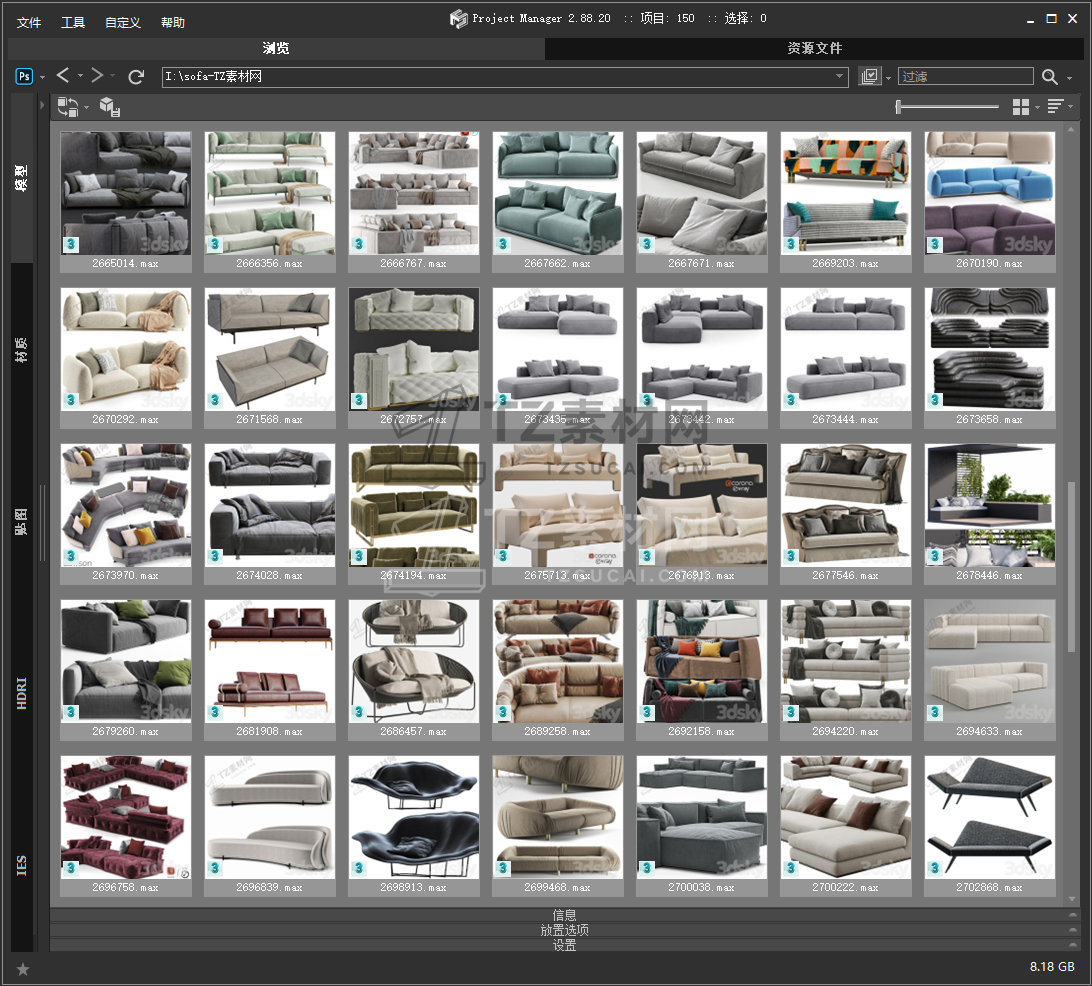Open favorites with the star icon

tap(23, 968)
